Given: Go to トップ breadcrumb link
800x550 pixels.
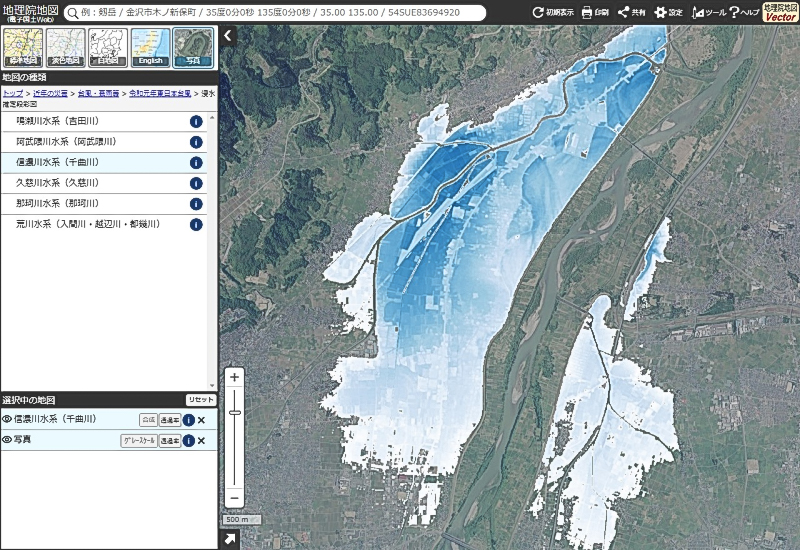Looking at the screenshot, I should pyautogui.click(x=13, y=93).
